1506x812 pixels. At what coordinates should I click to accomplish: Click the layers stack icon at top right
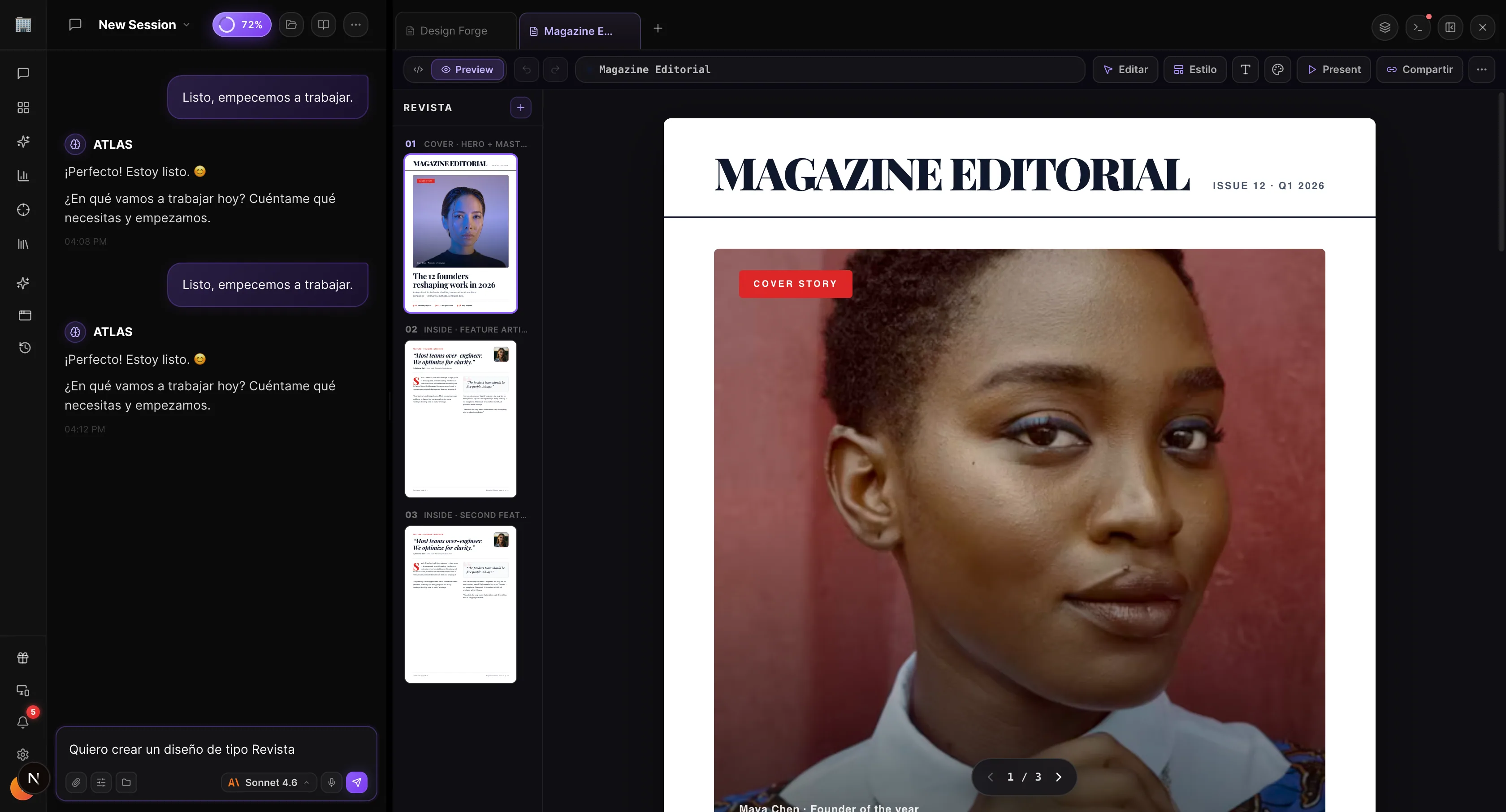[x=1385, y=27]
